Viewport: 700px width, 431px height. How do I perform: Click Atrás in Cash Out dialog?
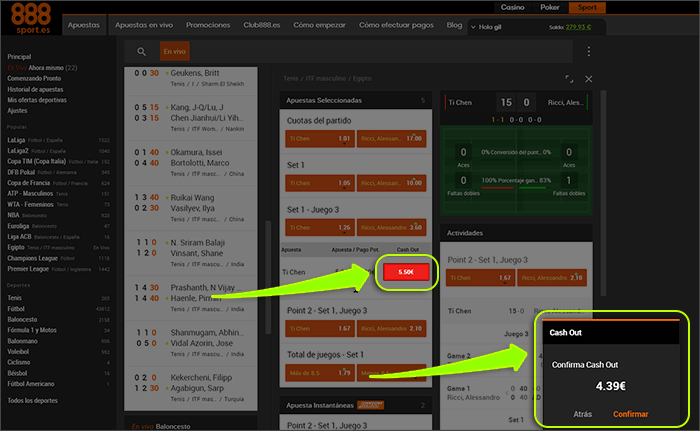(582, 414)
